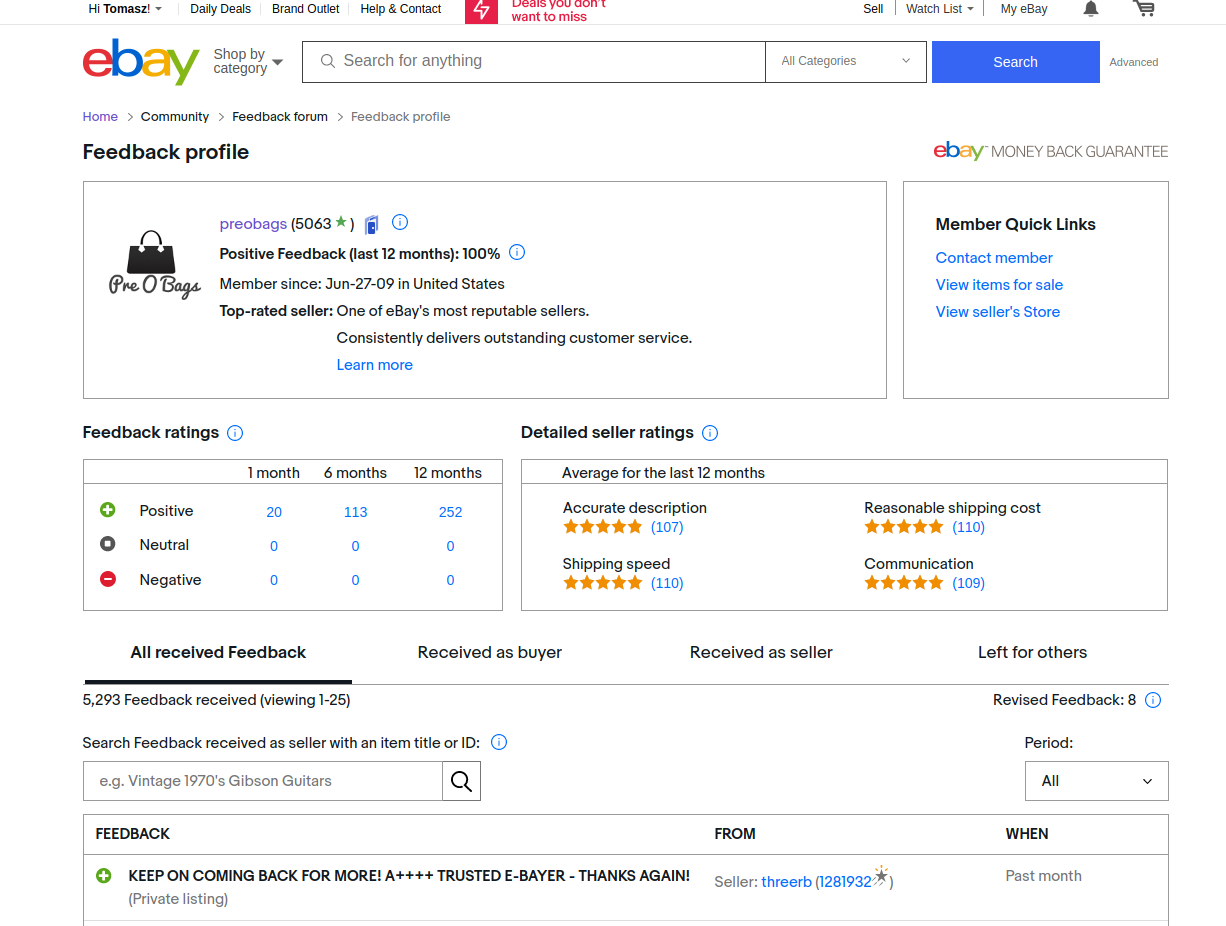Open the Contact member link
This screenshot has width=1226, height=926.
[x=994, y=258]
